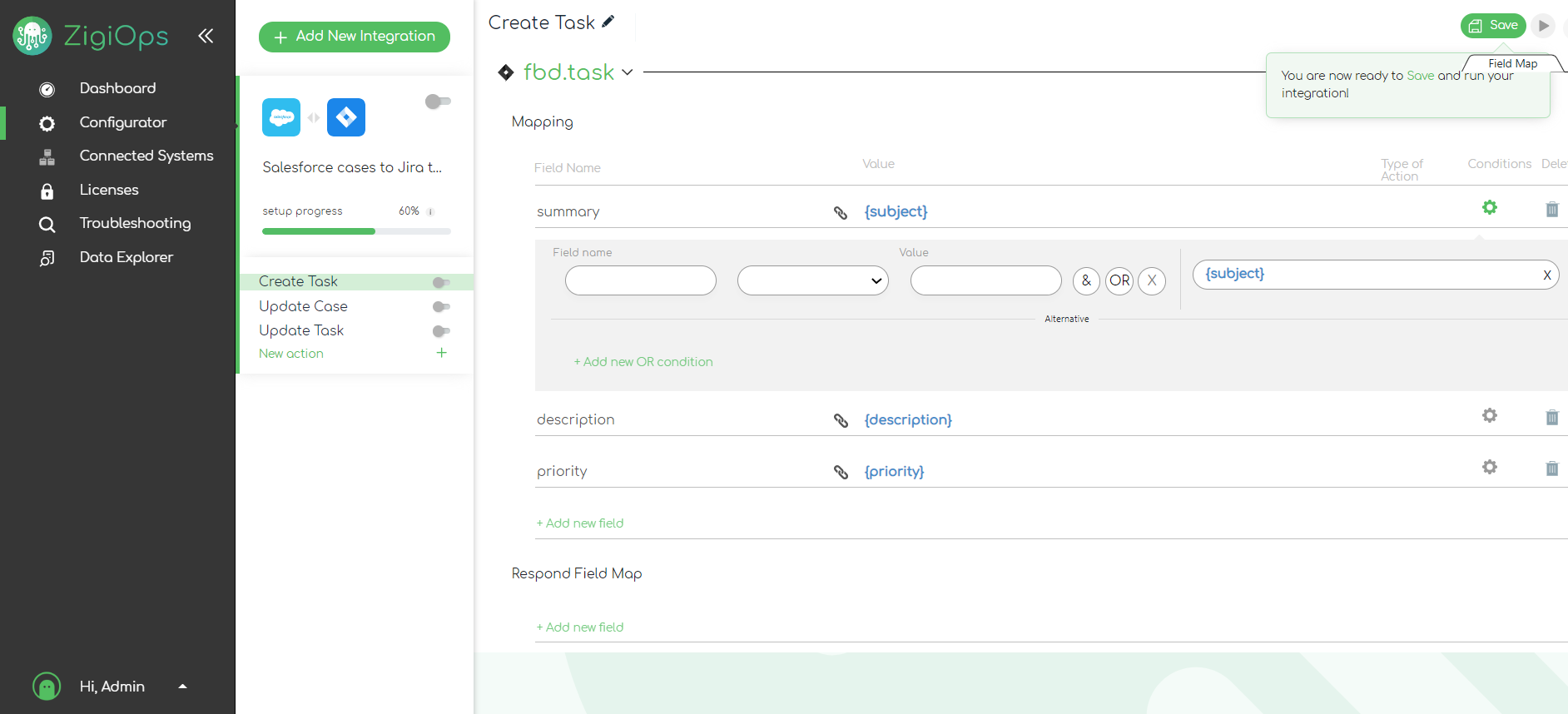Open Configurator section
This screenshot has height=714, width=1568.
123,122
